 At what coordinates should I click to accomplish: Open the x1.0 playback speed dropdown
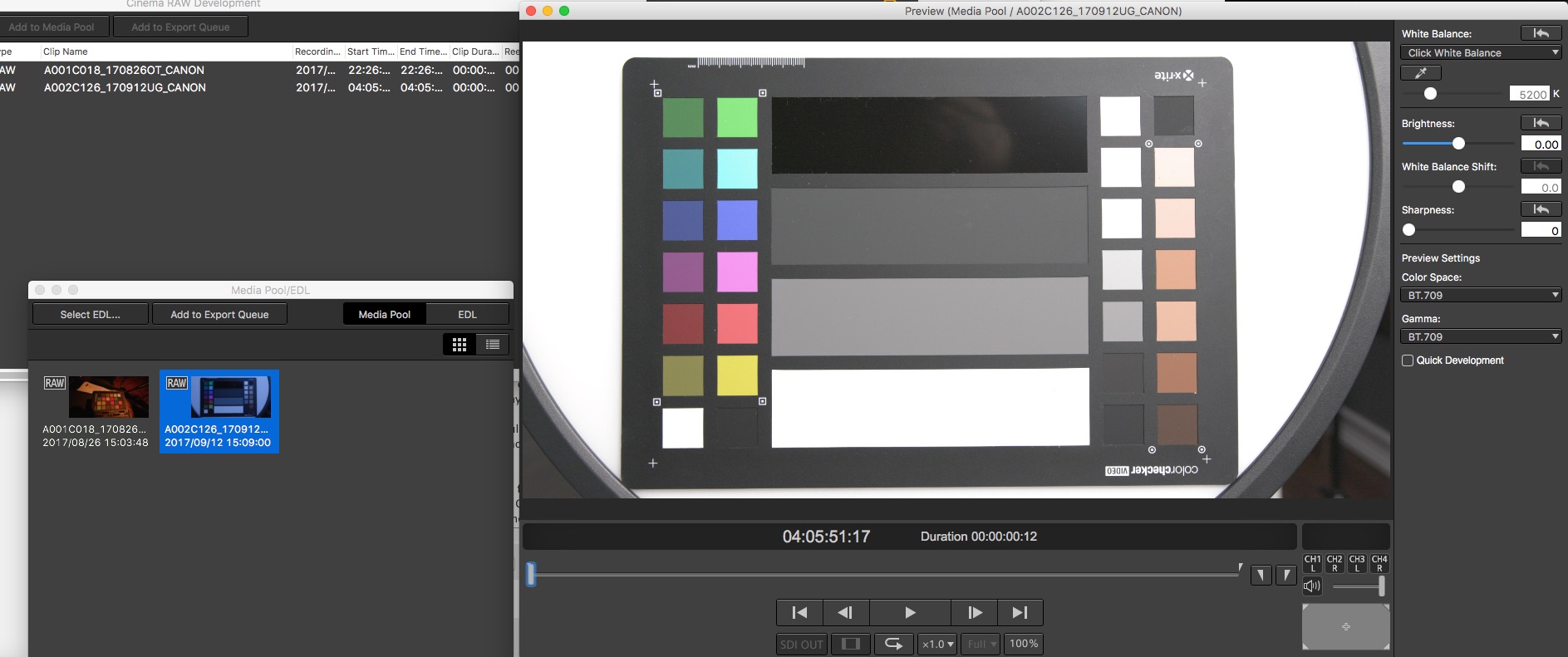(937, 644)
